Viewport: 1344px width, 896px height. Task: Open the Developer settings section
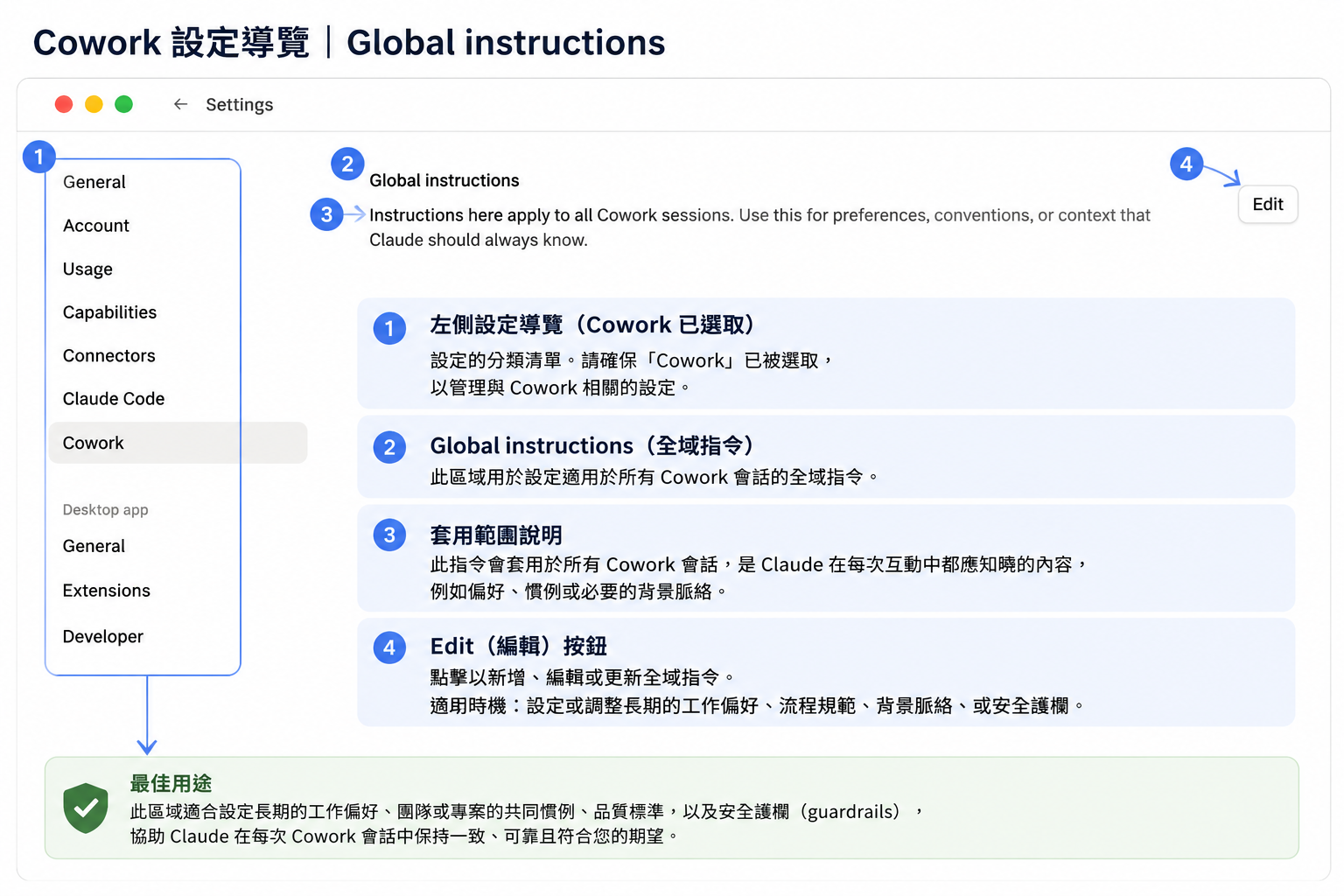(103, 636)
